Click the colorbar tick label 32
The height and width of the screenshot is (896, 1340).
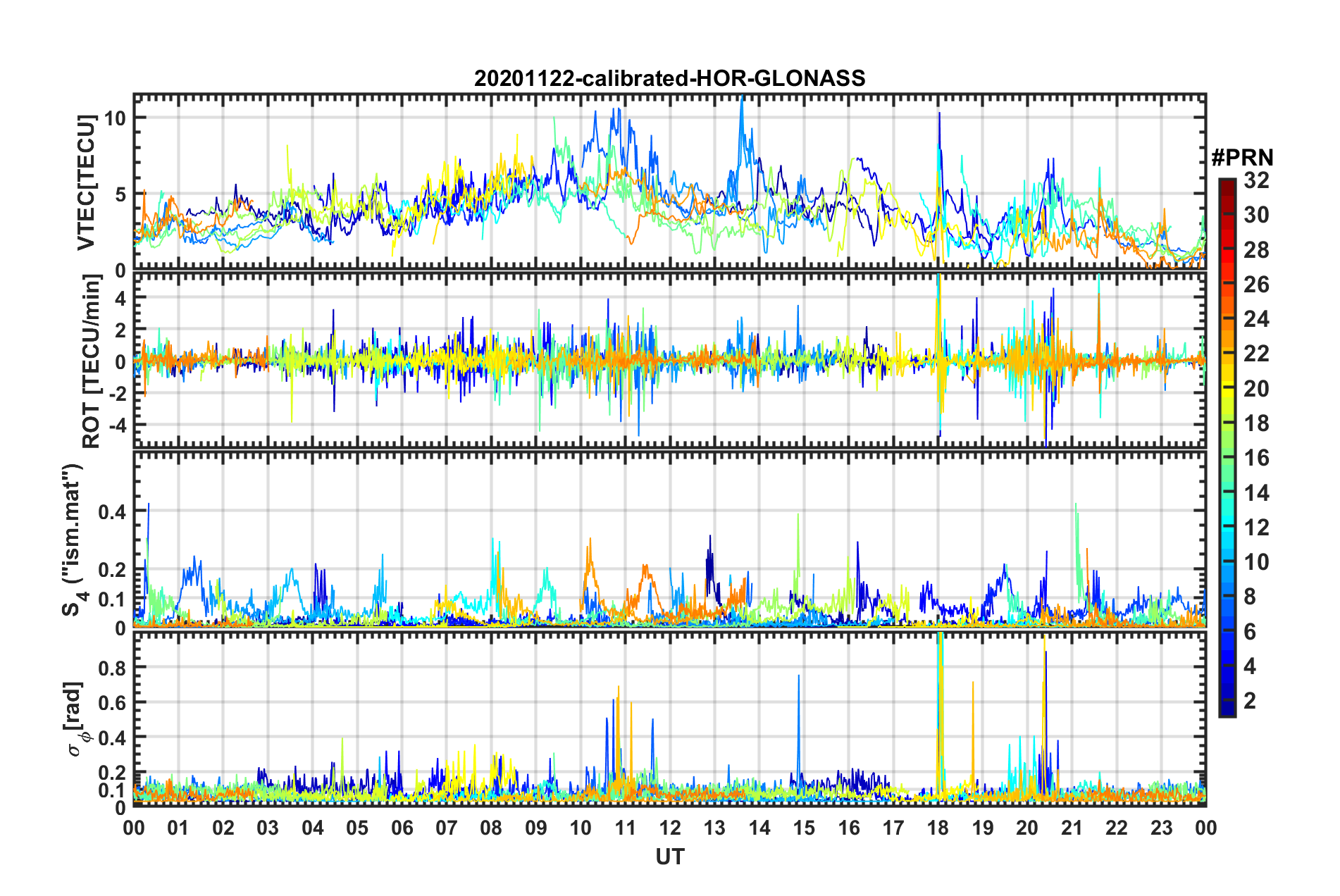click(1256, 180)
